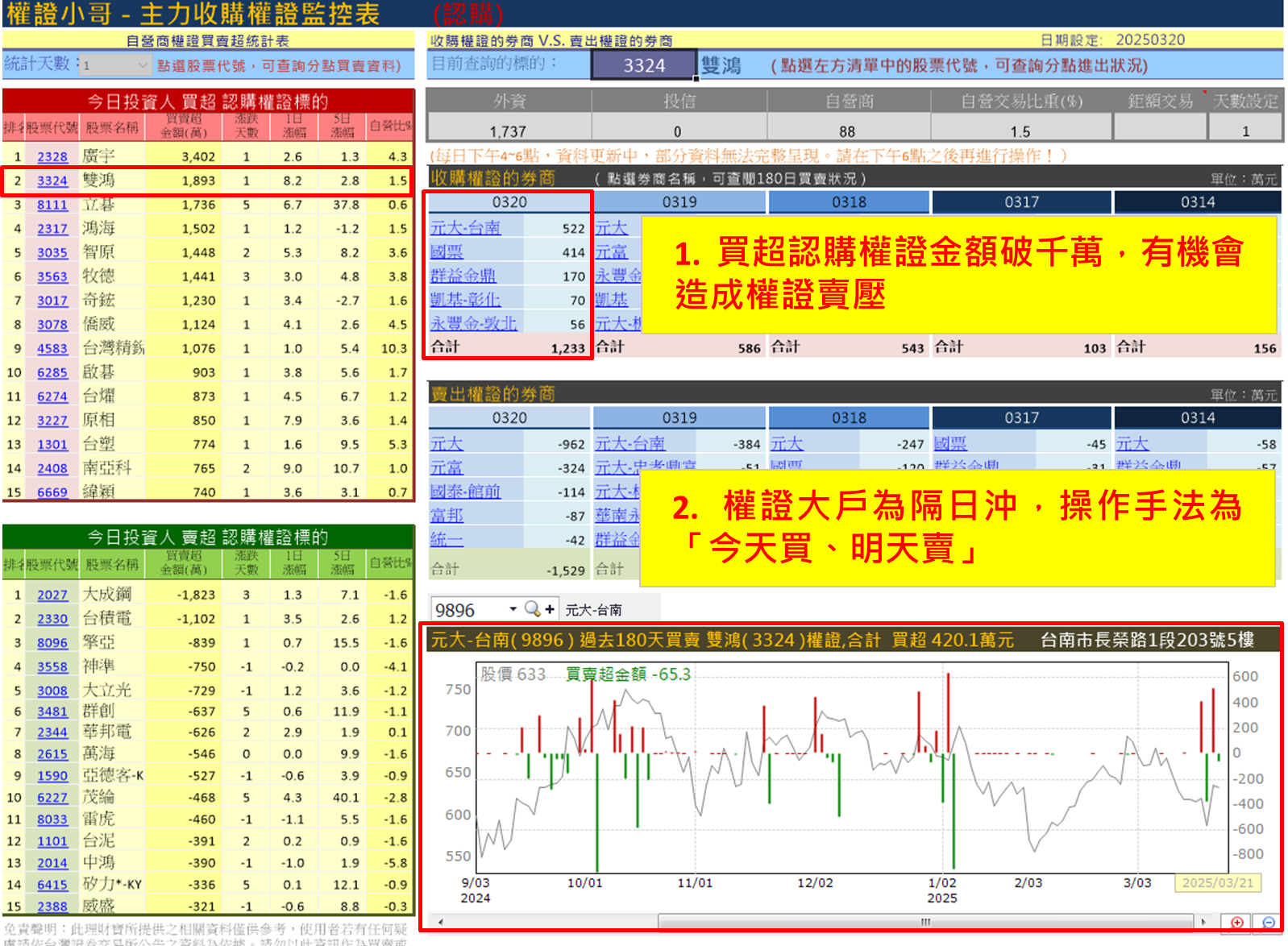Click broker 群益金鼎 in 0320 buyers
The image size is (1288, 946).
[463, 276]
